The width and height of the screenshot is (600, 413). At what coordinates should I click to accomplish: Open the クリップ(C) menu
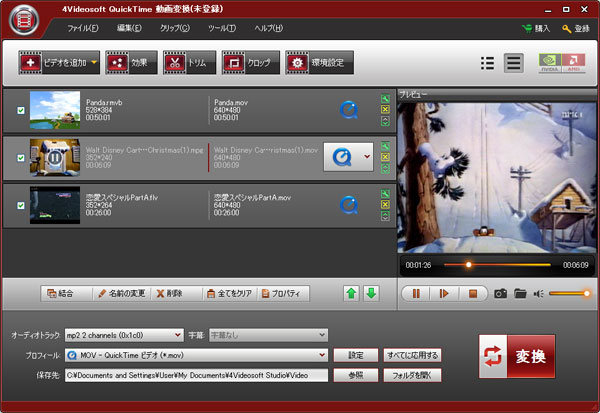174,28
